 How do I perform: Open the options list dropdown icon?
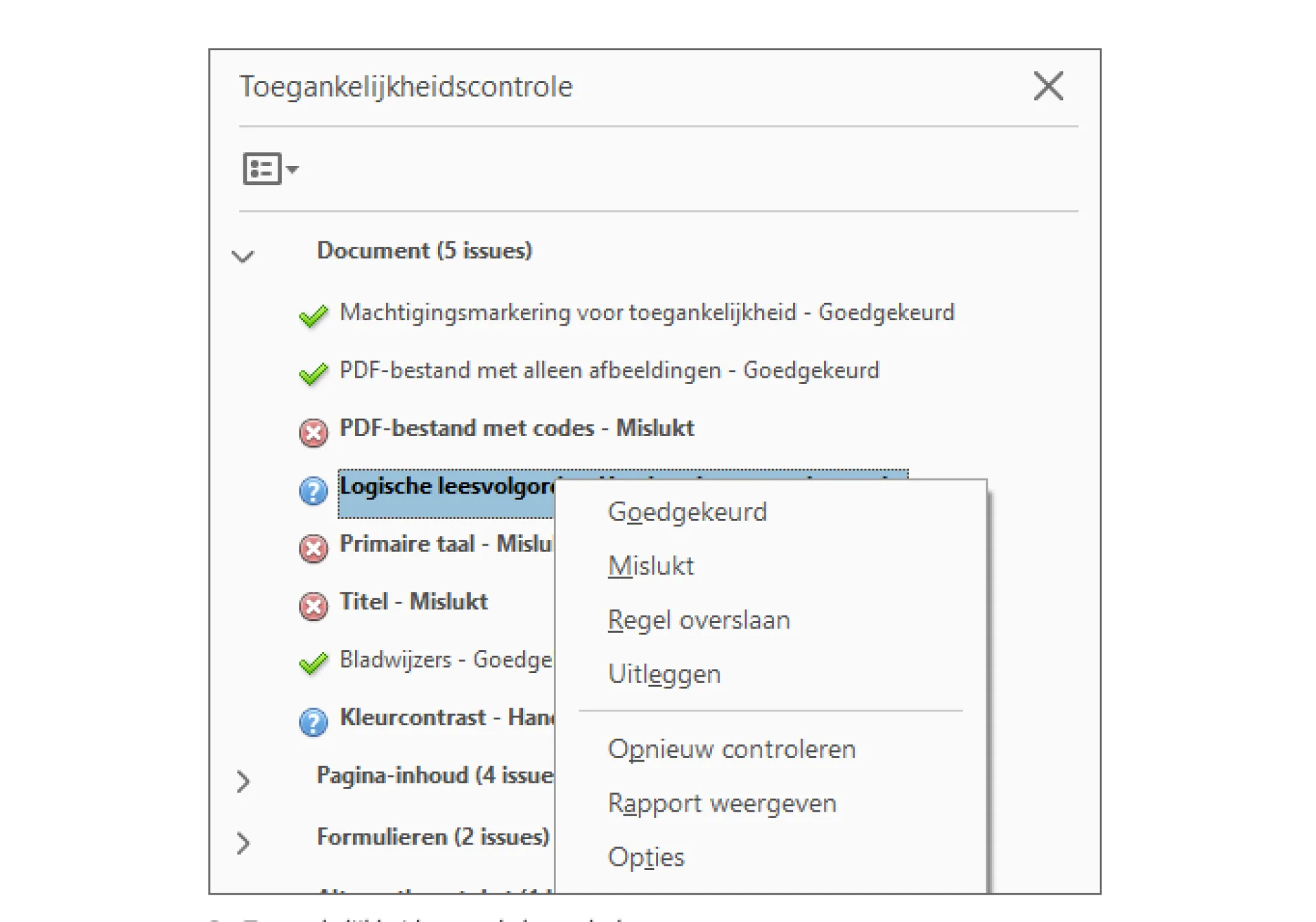tap(271, 169)
